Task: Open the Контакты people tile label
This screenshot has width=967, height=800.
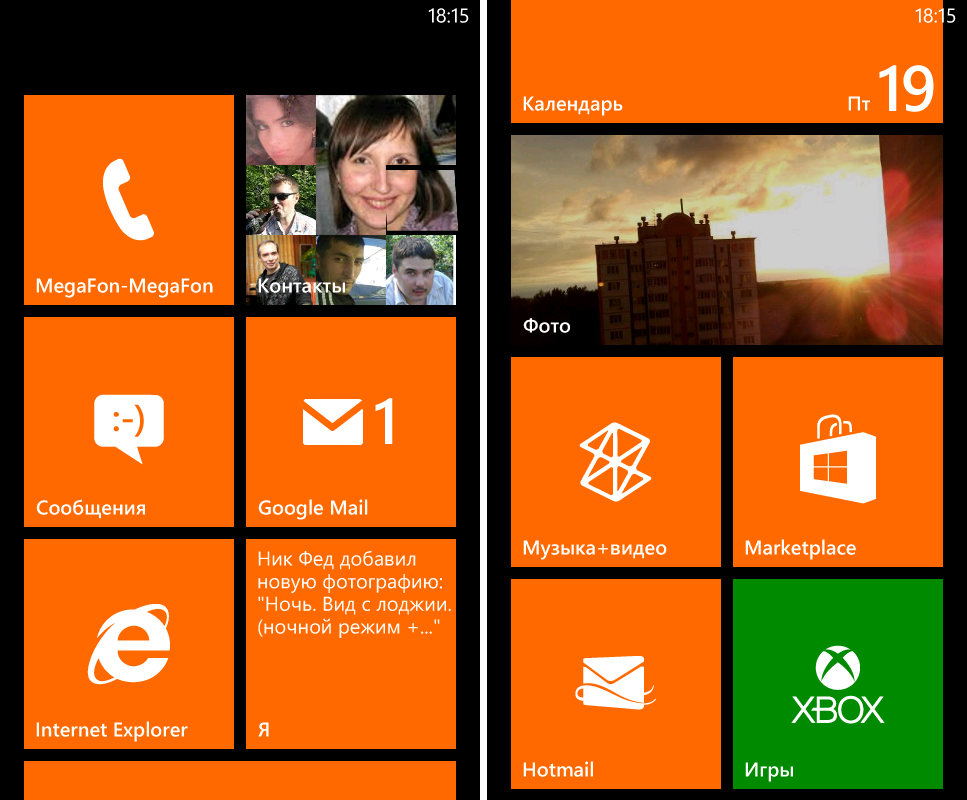Action: point(302,286)
